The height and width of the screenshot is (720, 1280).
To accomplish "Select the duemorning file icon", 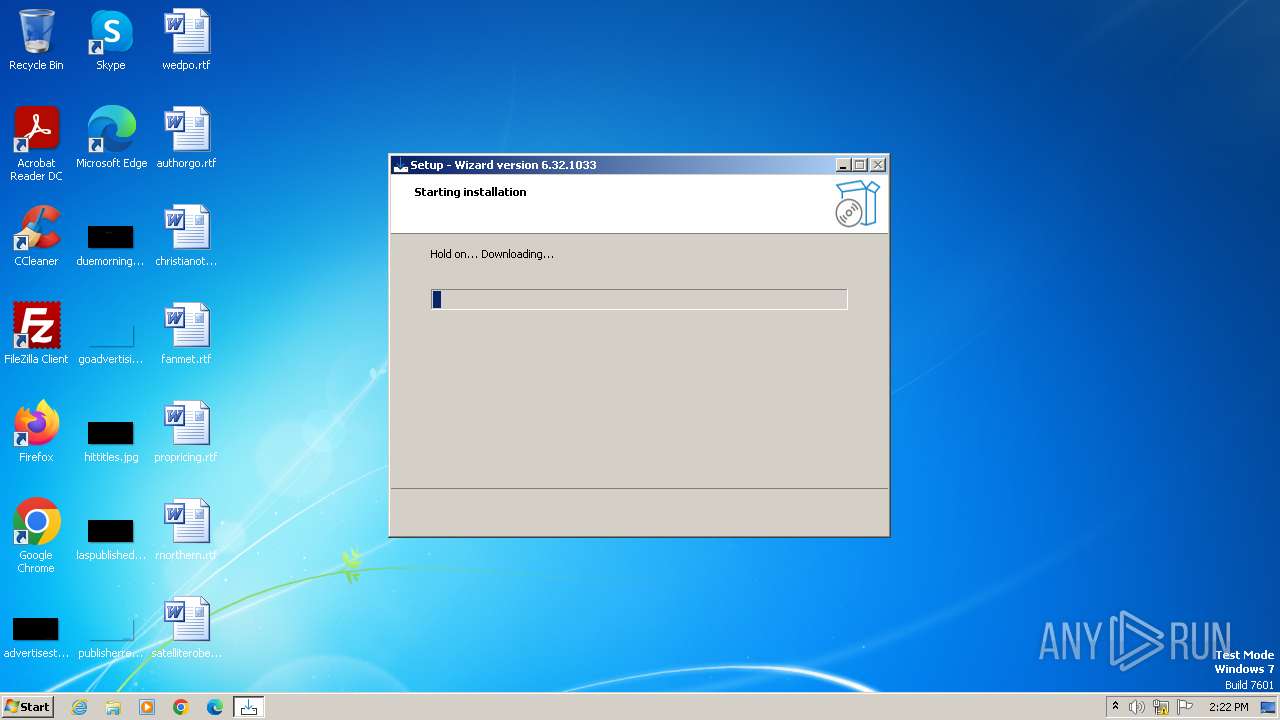I will point(111,245).
